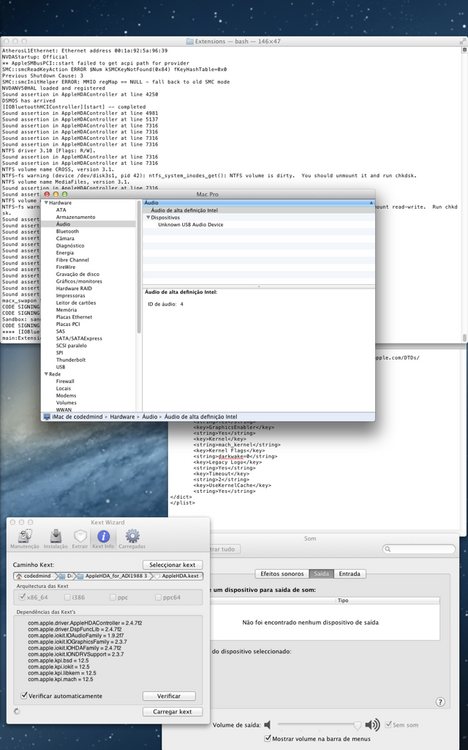This screenshot has width=468, height=750.
Task: Click Hardware segment in Mac Pro path bar
Action: tap(122, 417)
